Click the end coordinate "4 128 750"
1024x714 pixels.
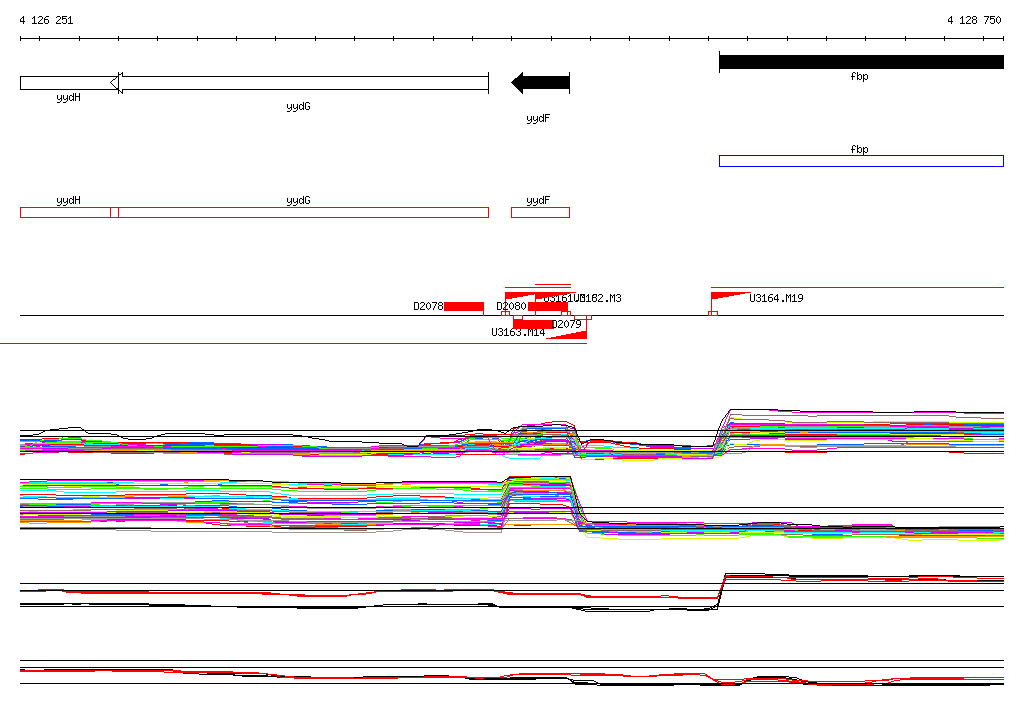(974, 20)
